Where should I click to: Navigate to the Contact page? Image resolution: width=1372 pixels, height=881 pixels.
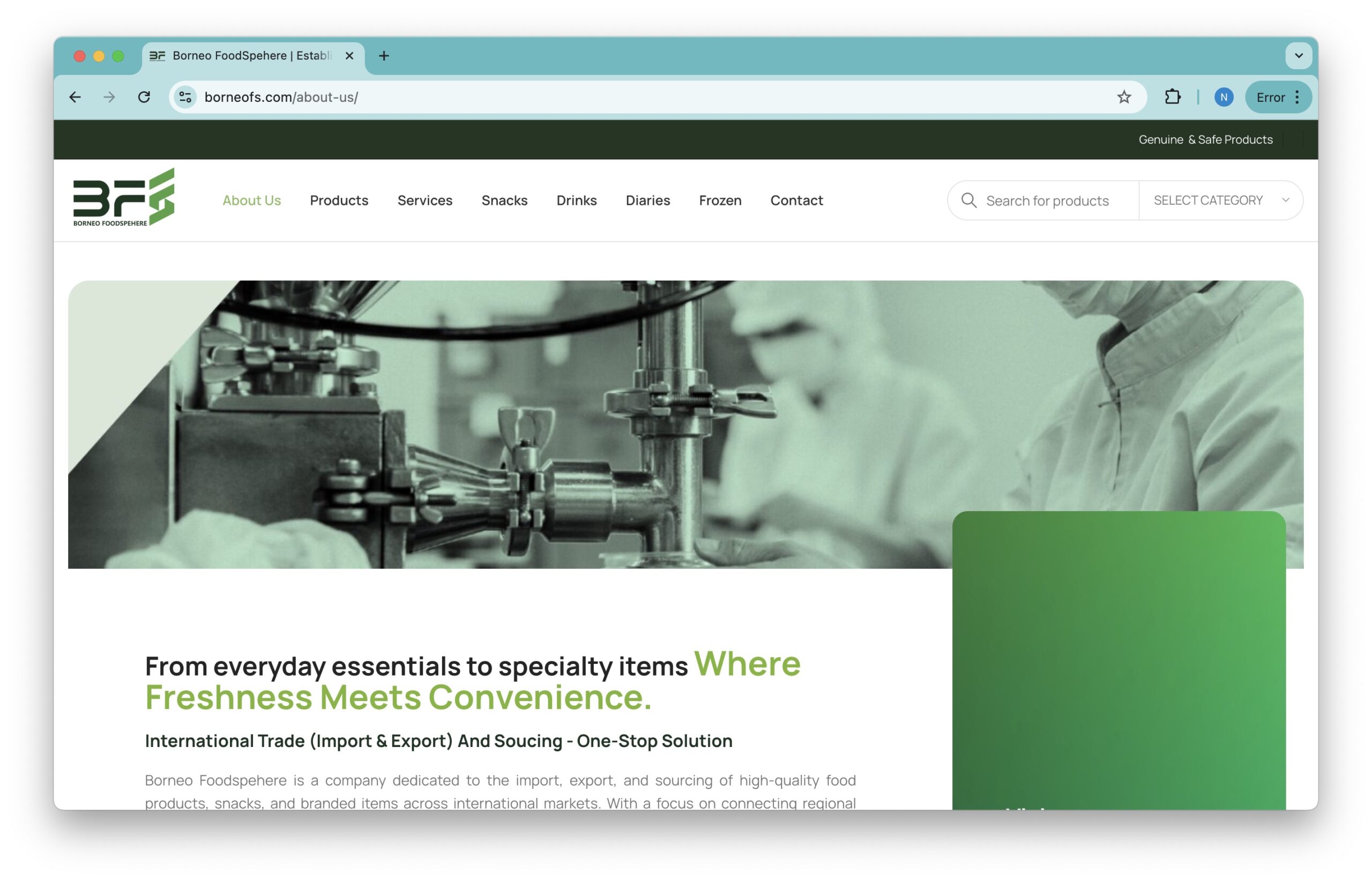(796, 200)
